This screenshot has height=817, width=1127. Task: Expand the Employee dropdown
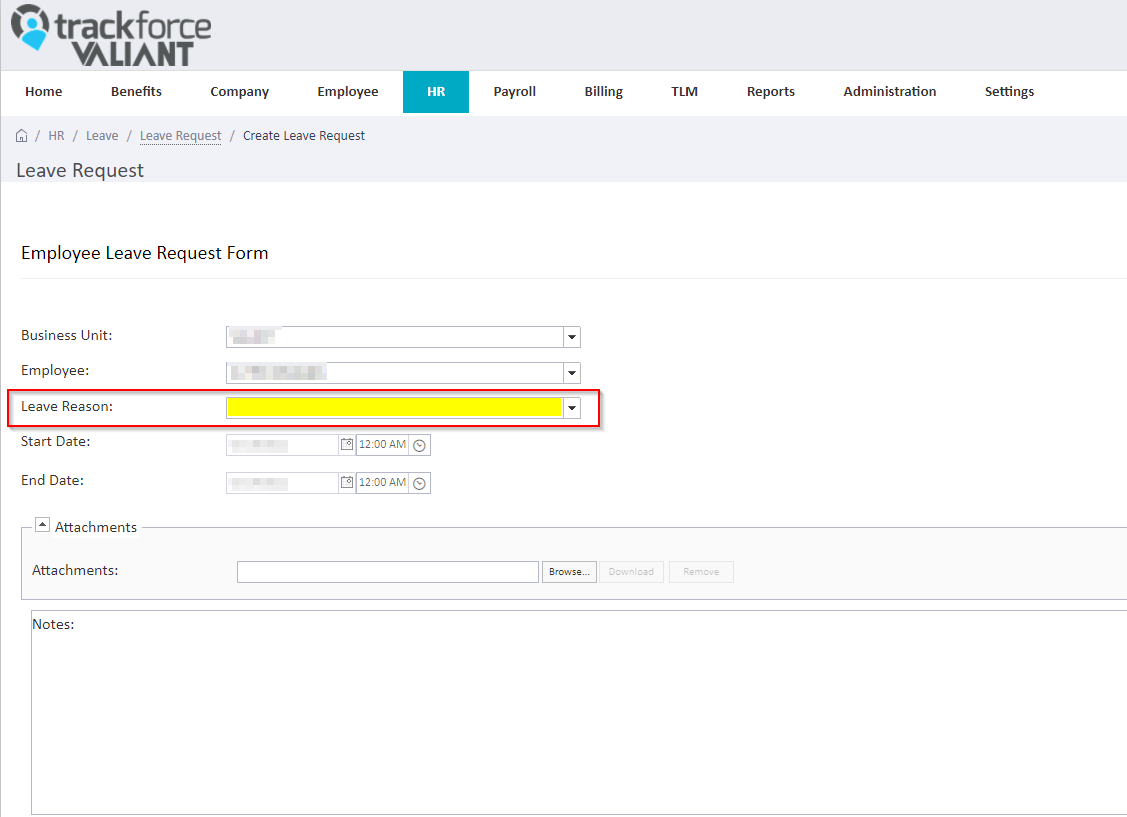(x=572, y=373)
